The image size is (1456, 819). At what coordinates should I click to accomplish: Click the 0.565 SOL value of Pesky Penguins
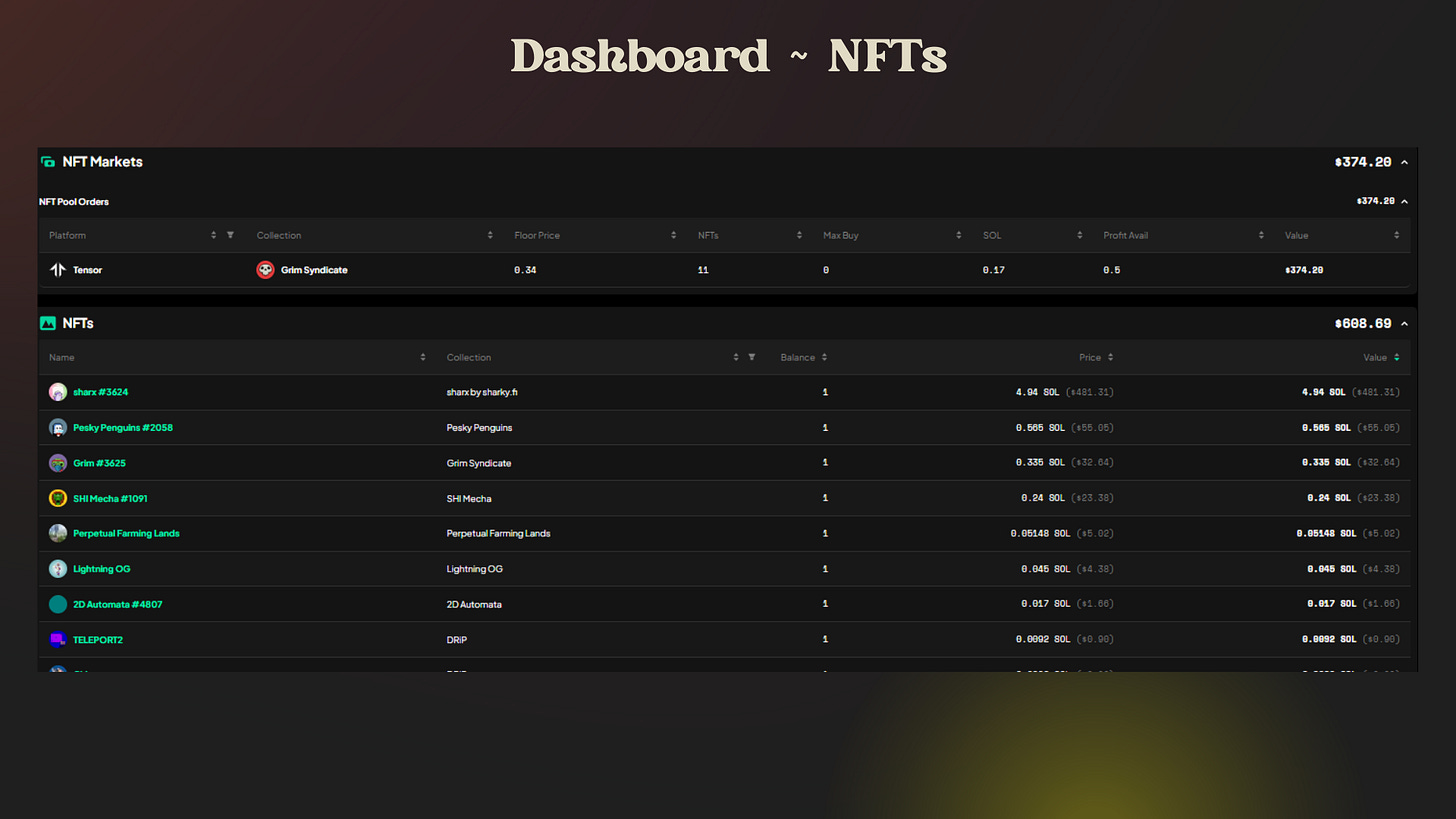click(1326, 428)
